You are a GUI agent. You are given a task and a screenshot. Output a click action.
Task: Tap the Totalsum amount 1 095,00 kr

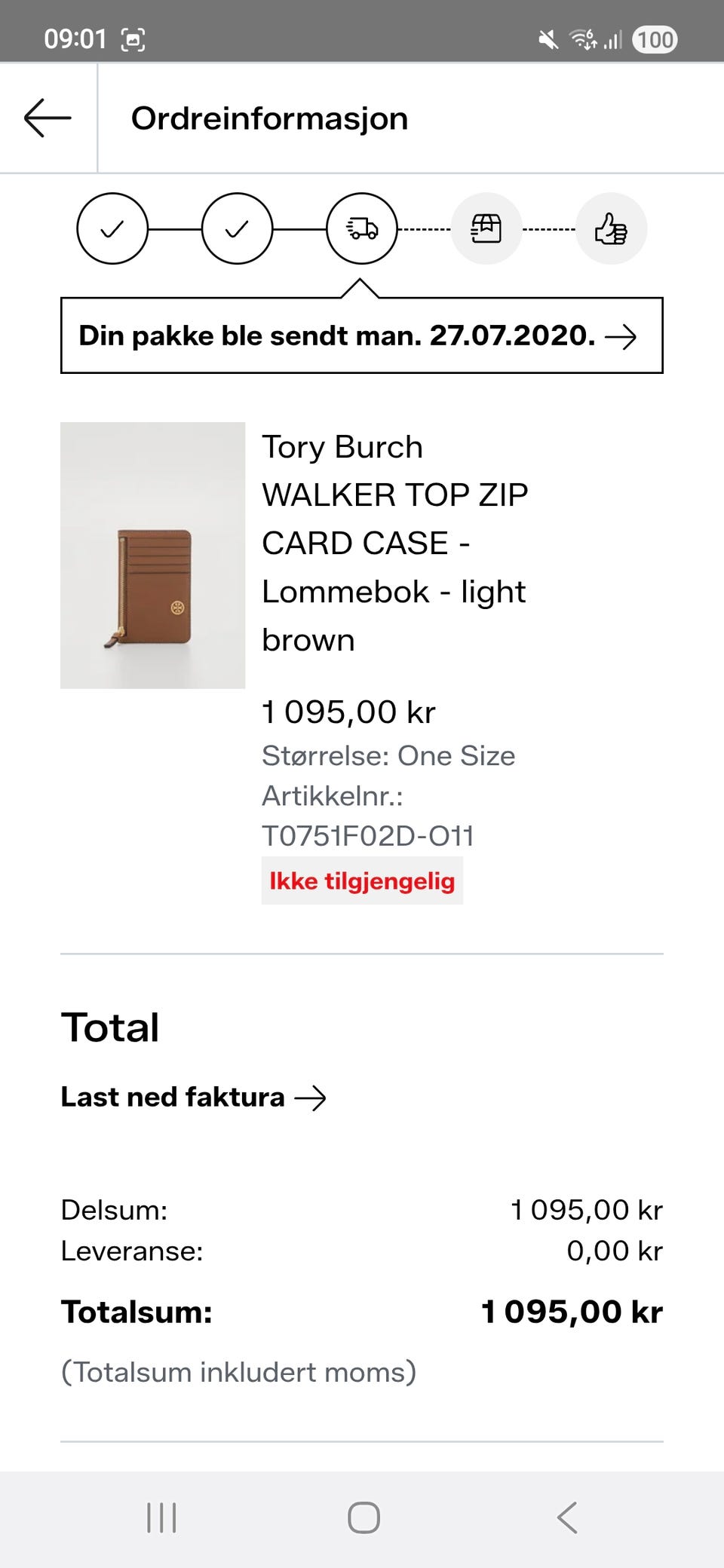pos(572,1312)
